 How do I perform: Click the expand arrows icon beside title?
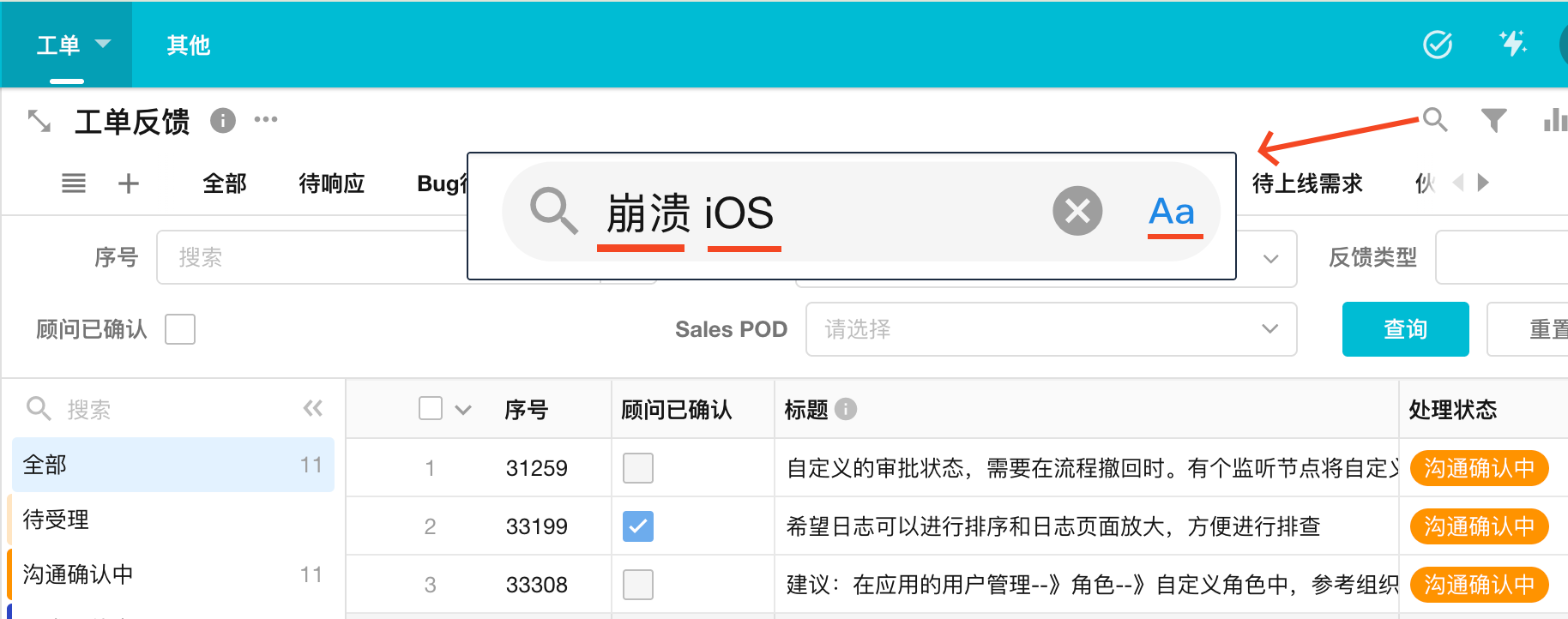pyautogui.click(x=39, y=122)
